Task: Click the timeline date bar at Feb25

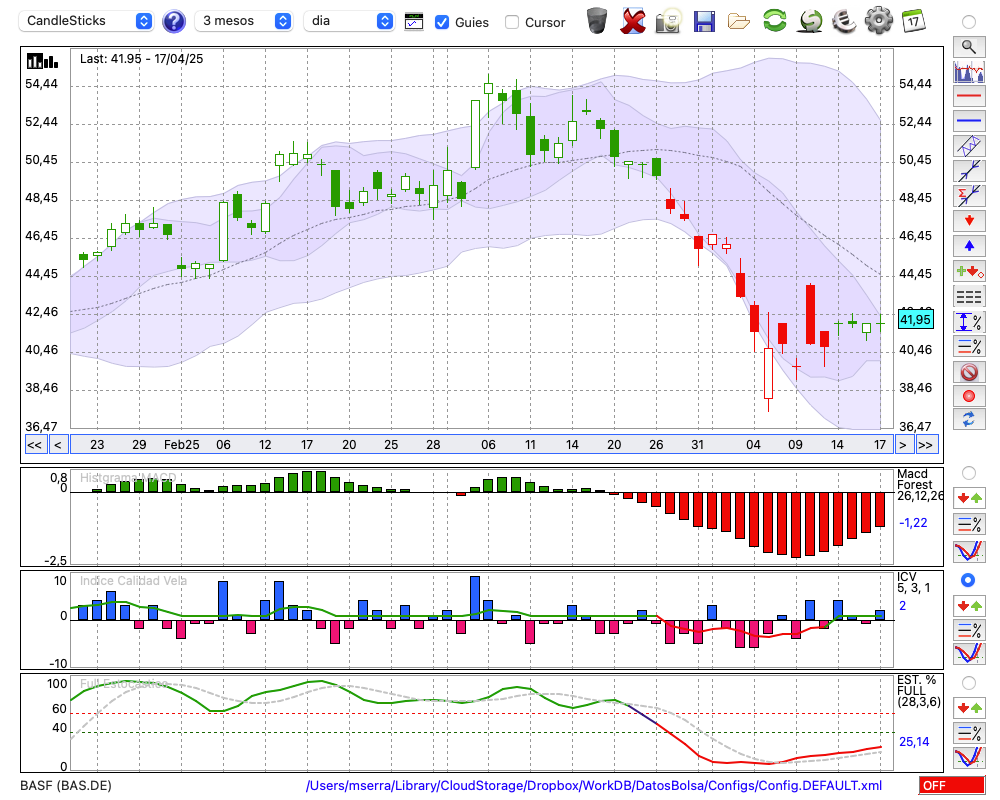Action: click(181, 445)
